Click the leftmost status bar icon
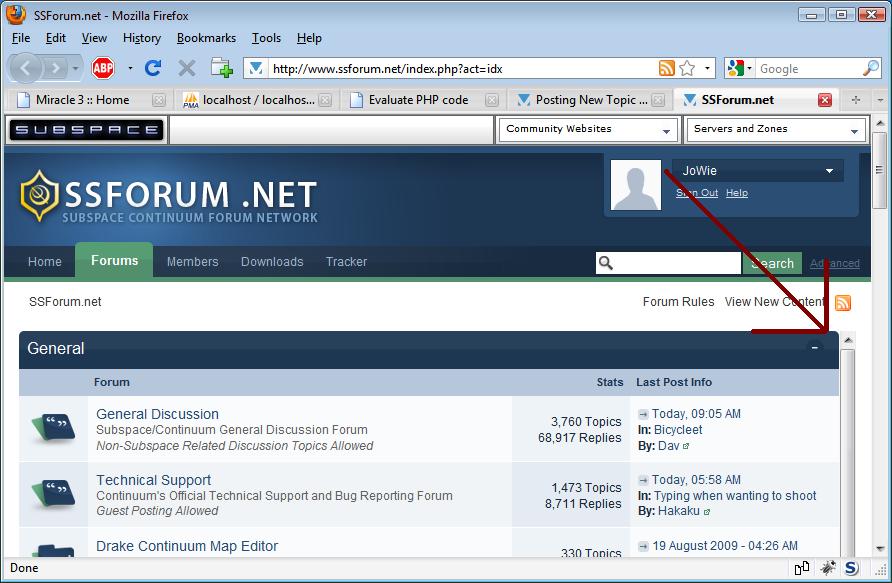 pos(802,568)
